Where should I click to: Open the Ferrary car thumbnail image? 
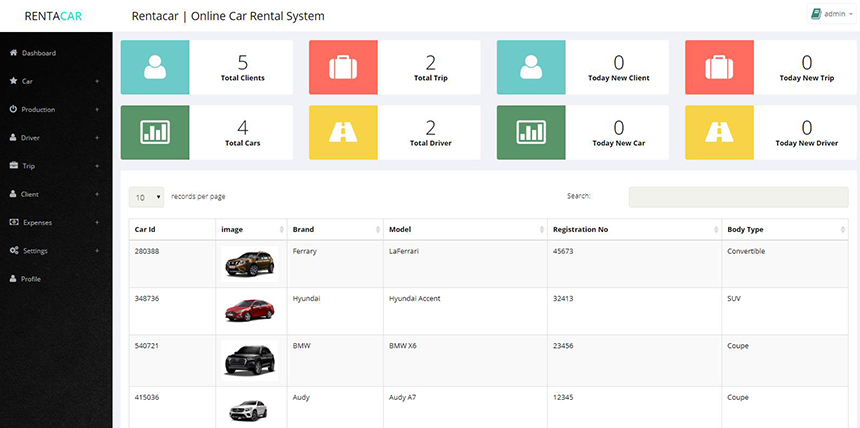coord(249,263)
